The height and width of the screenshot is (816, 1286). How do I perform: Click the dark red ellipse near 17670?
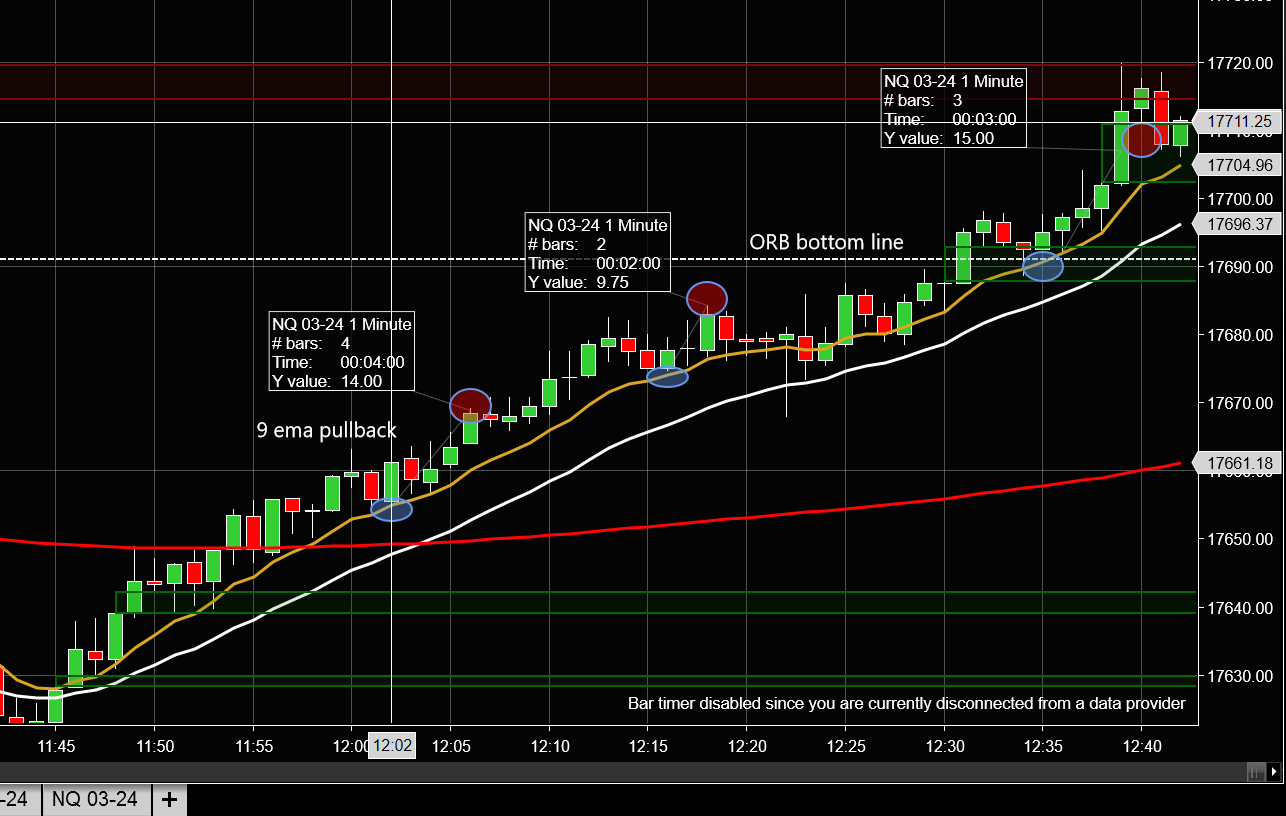pos(470,405)
